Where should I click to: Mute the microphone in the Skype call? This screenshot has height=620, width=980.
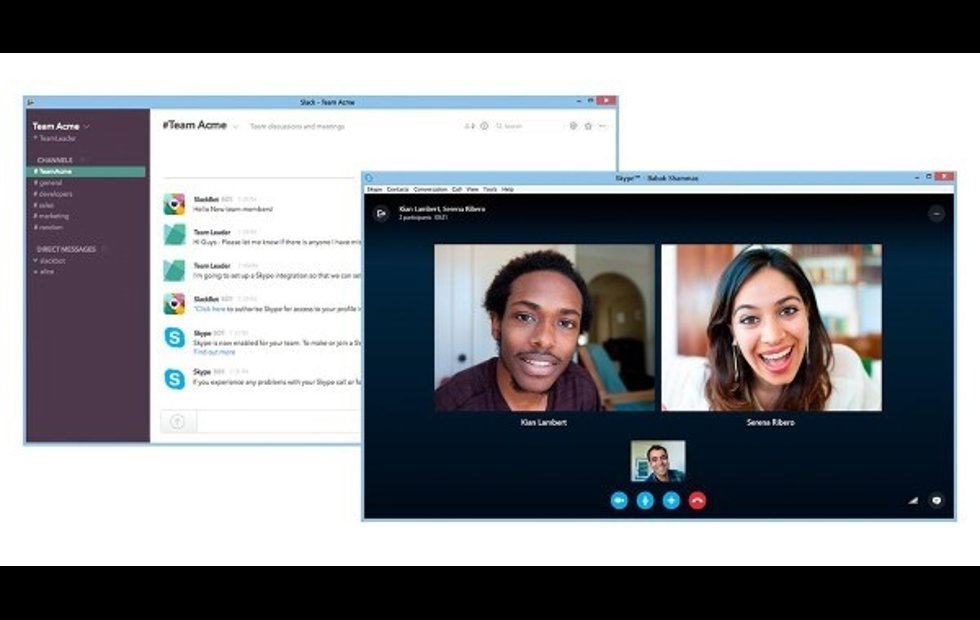tap(645, 500)
